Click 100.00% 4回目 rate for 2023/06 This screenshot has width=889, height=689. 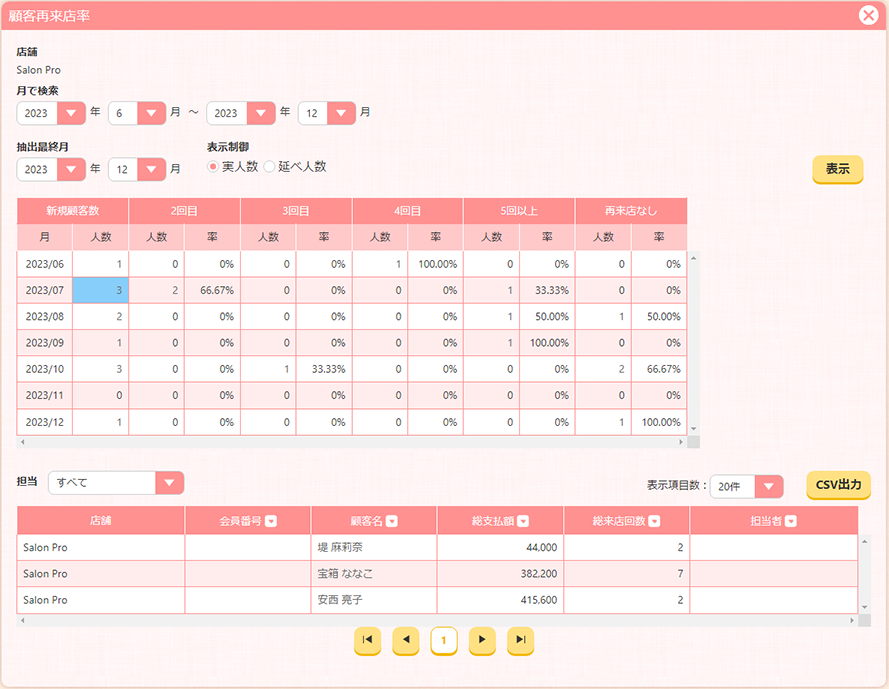click(435, 264)
